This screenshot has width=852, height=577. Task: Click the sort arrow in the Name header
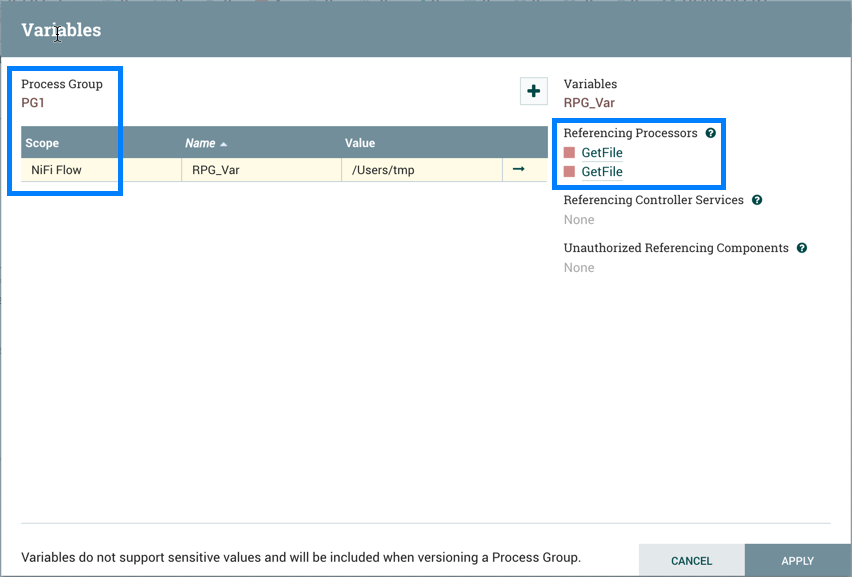tap(224, 144)
